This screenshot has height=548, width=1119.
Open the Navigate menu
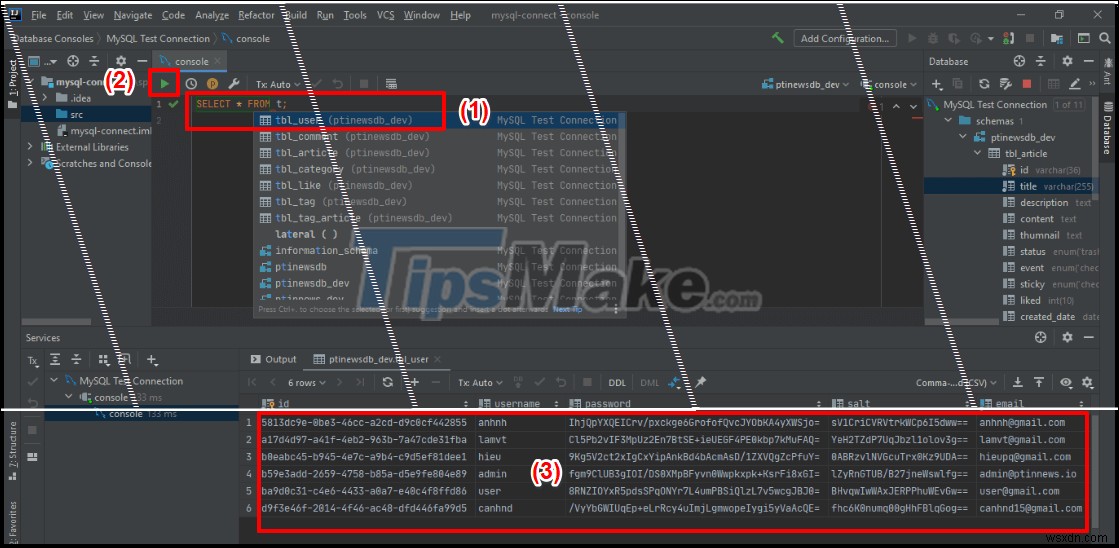coord(133,15)
